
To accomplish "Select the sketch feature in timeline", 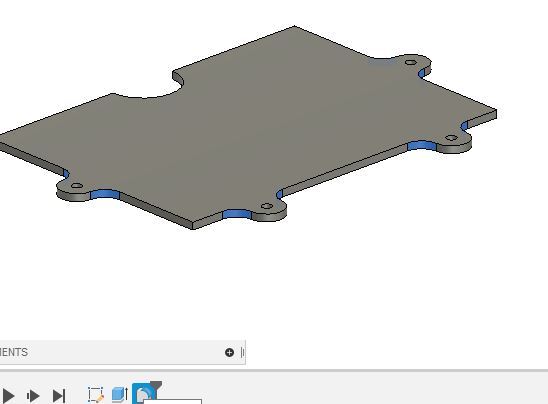I will (x=95, y=395).
